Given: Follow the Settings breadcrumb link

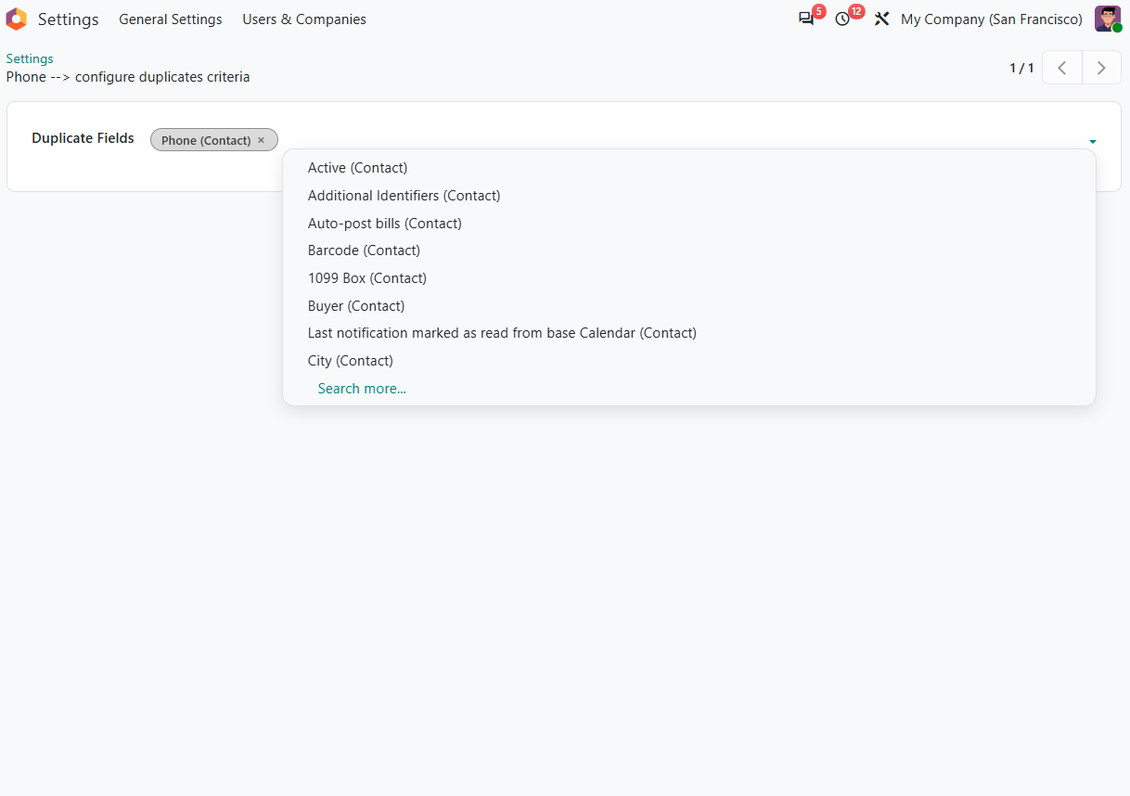Looking at the screenshot, I should pos(30,58).
